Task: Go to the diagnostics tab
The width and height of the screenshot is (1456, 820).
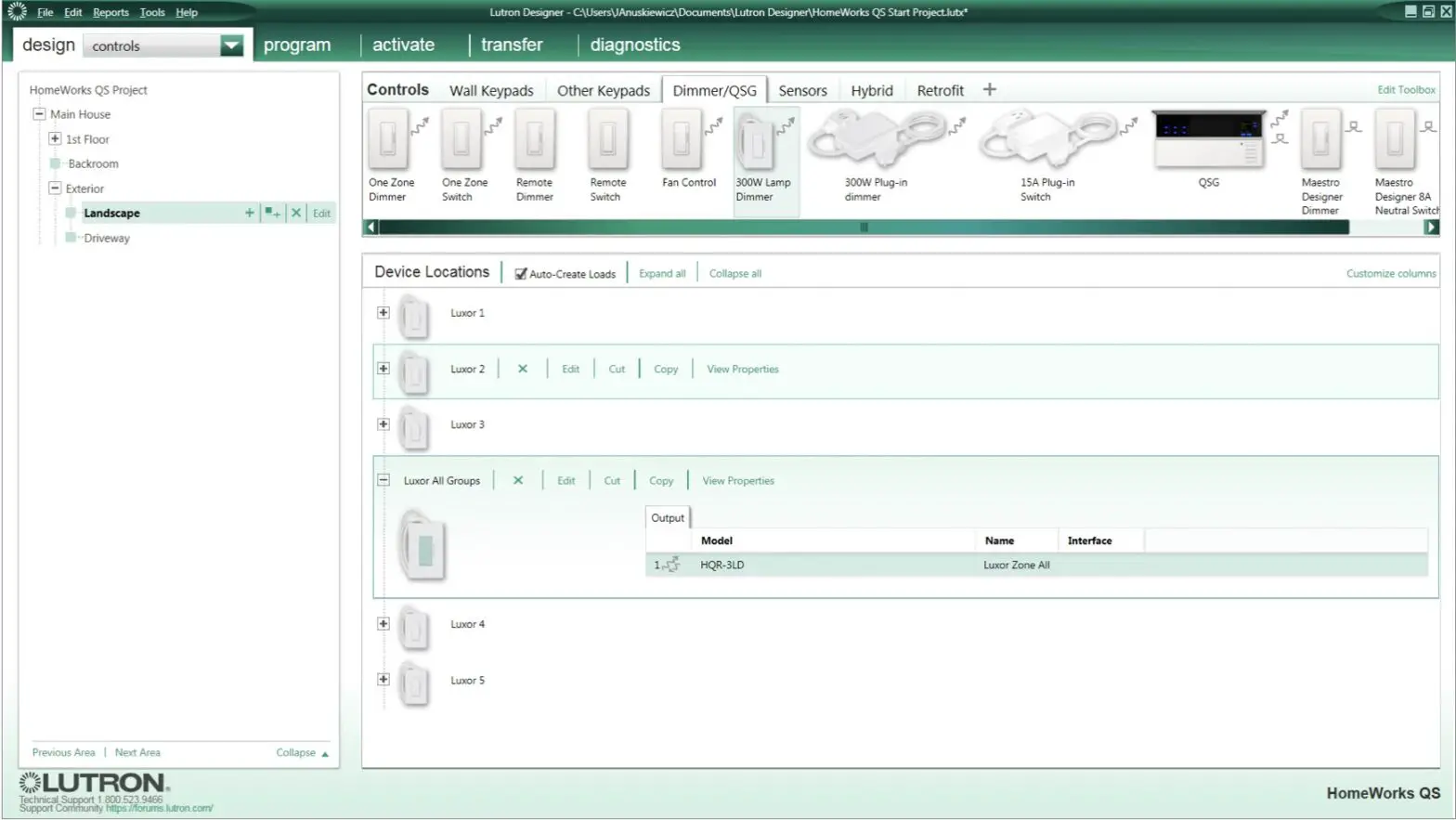Action: pos(635,45)
